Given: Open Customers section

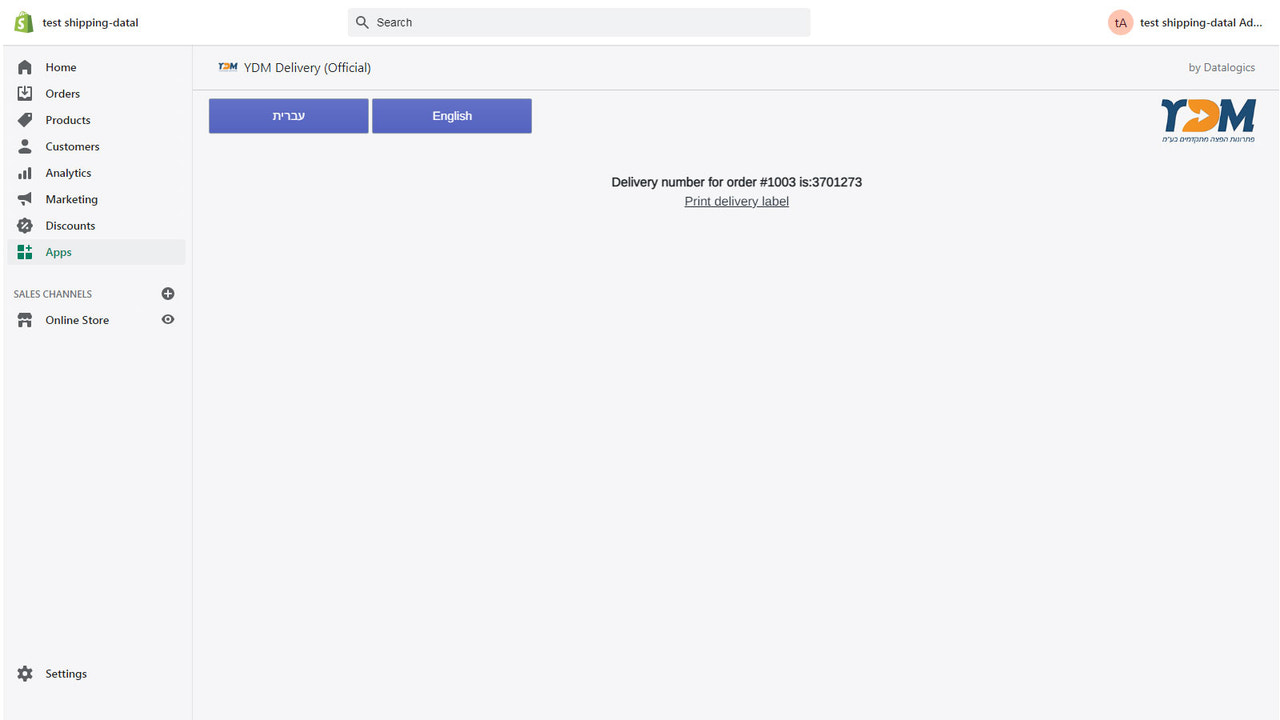Looking at the screenshot, I should click(72, 146).
